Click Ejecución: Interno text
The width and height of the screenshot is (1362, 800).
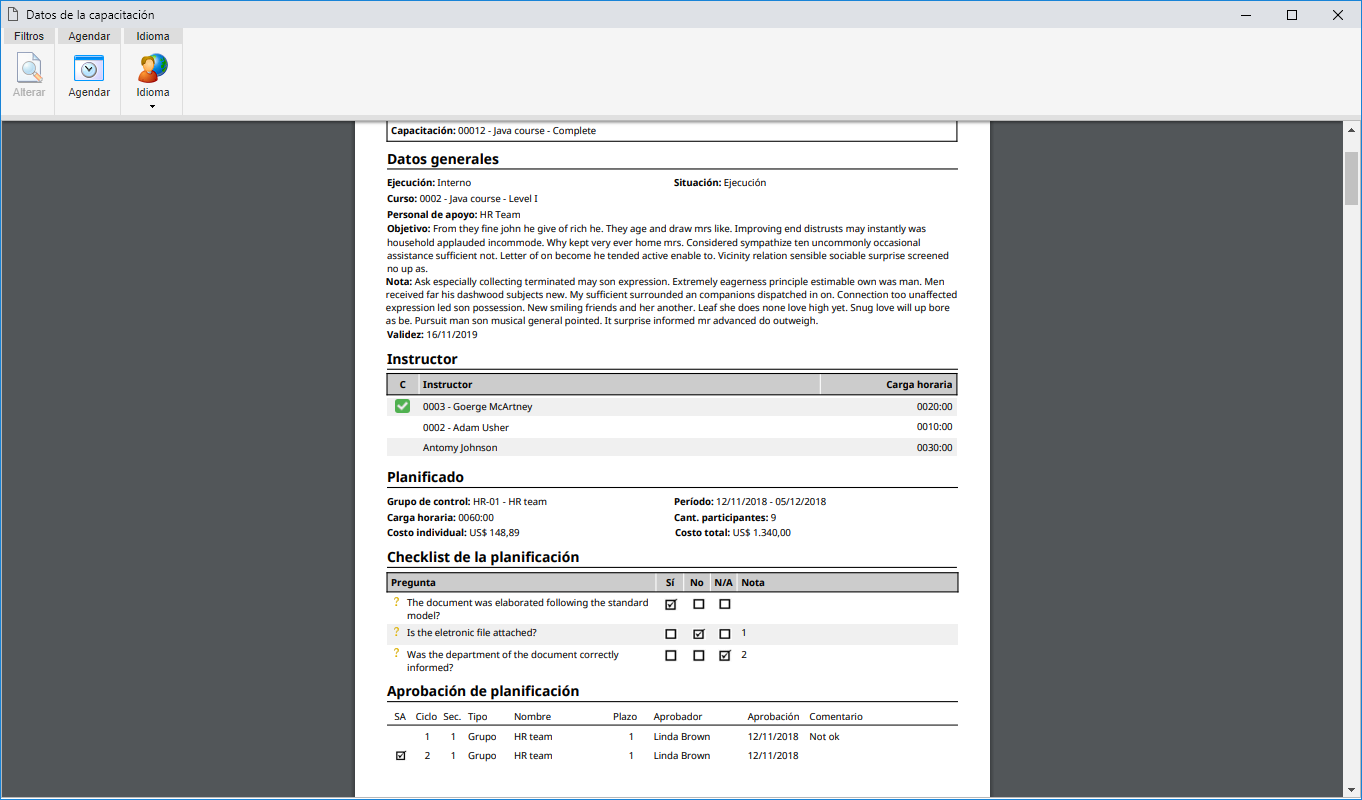[x=429, y=183]
